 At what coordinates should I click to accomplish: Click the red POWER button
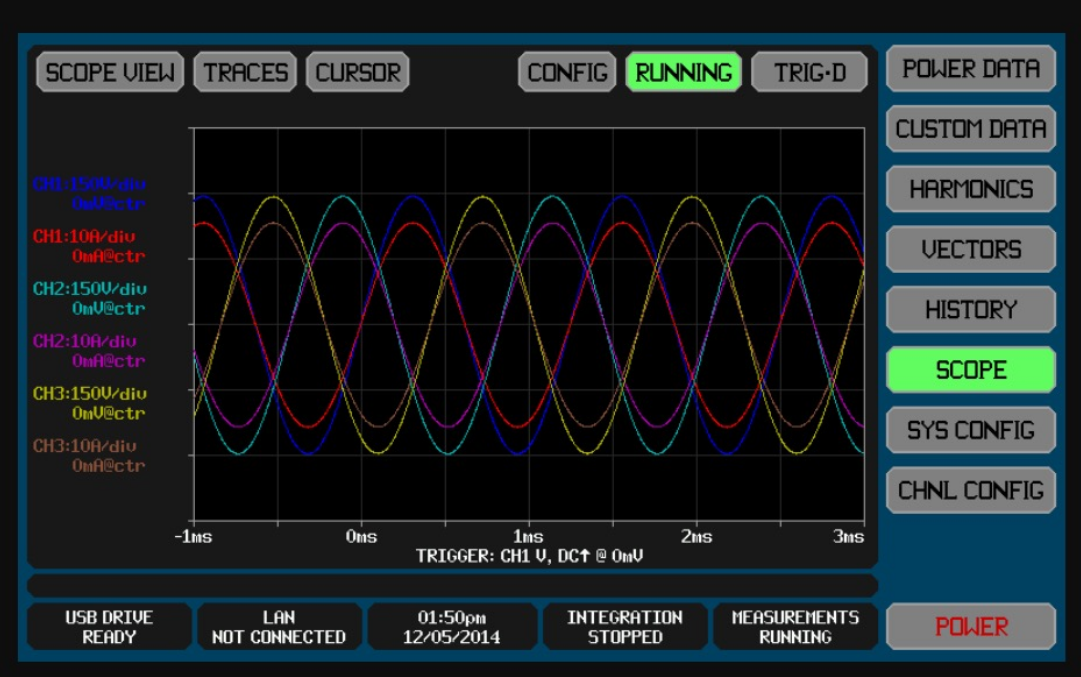[971, 626]
